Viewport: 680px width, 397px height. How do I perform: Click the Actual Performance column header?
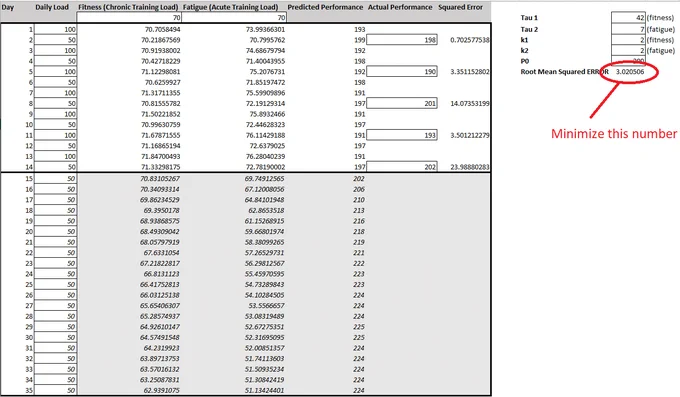(x=400, y=7)
